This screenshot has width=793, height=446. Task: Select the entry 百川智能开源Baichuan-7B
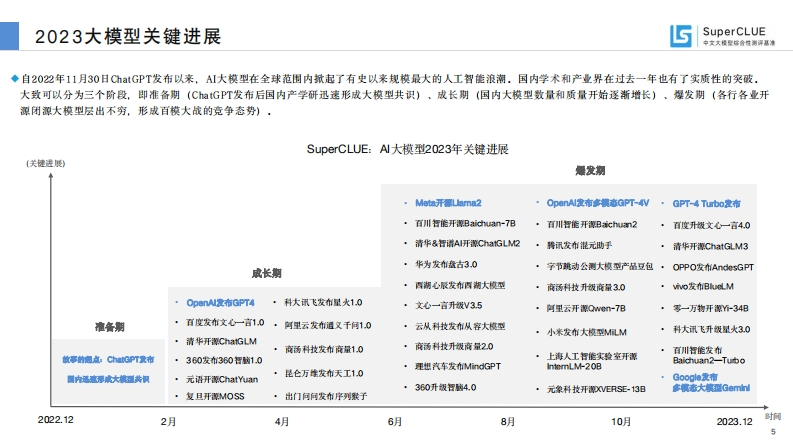(465, 223)
